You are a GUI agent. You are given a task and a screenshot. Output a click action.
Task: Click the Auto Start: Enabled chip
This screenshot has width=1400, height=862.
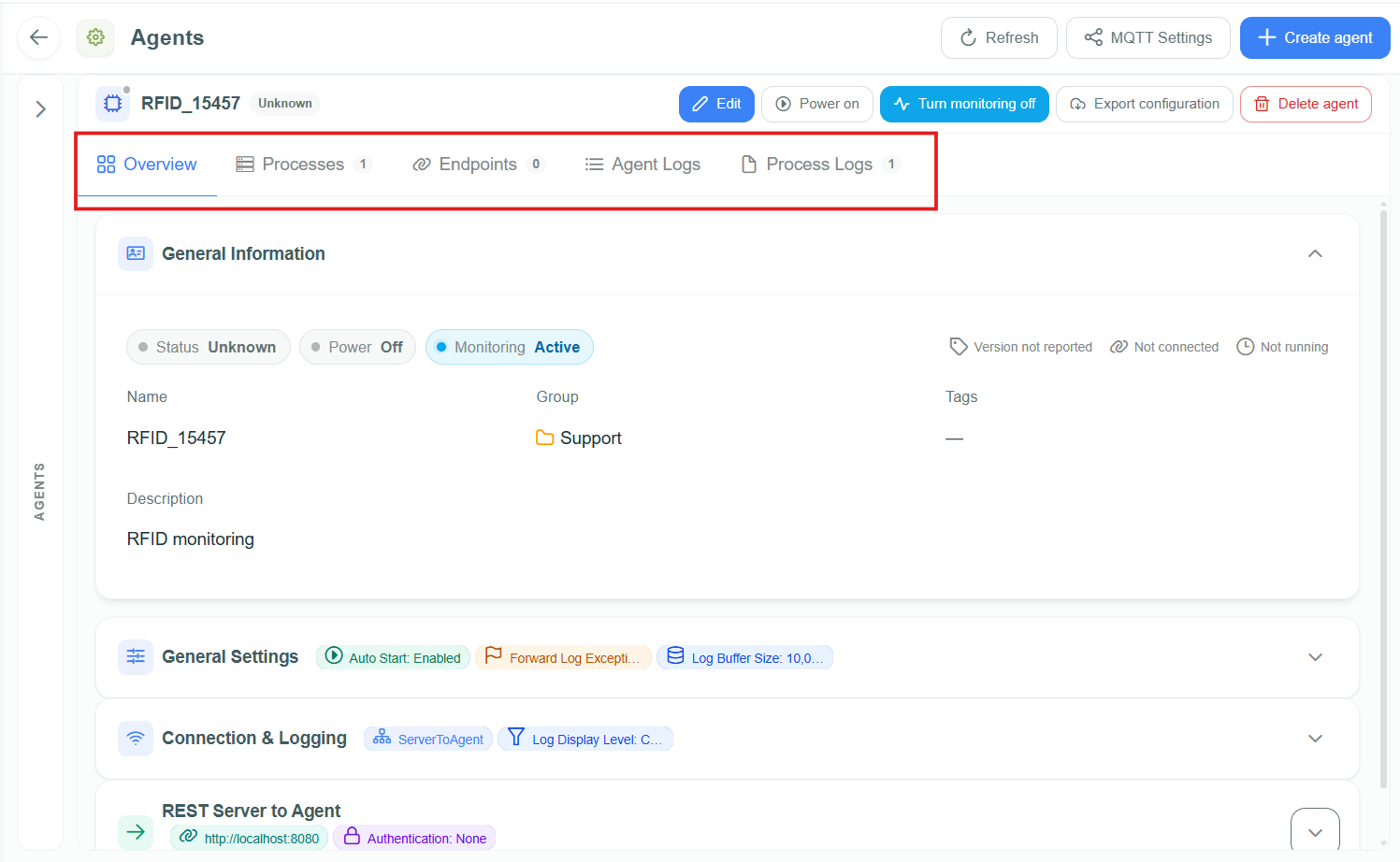click(393, 657)
